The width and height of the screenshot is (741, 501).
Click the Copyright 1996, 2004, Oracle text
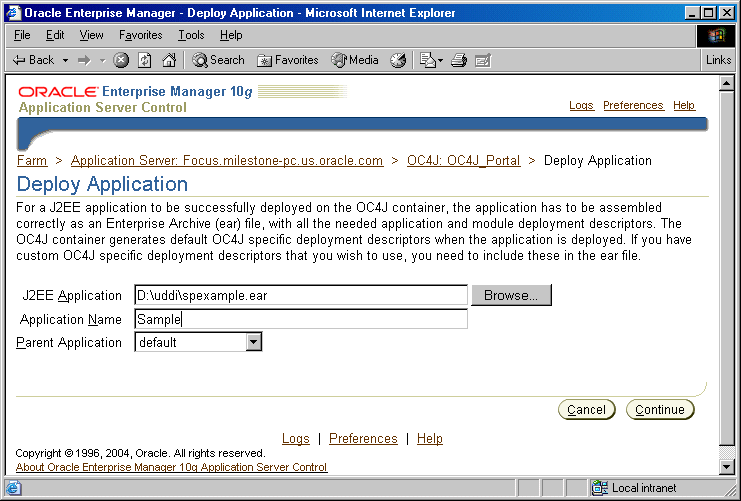tap(140, 453)
